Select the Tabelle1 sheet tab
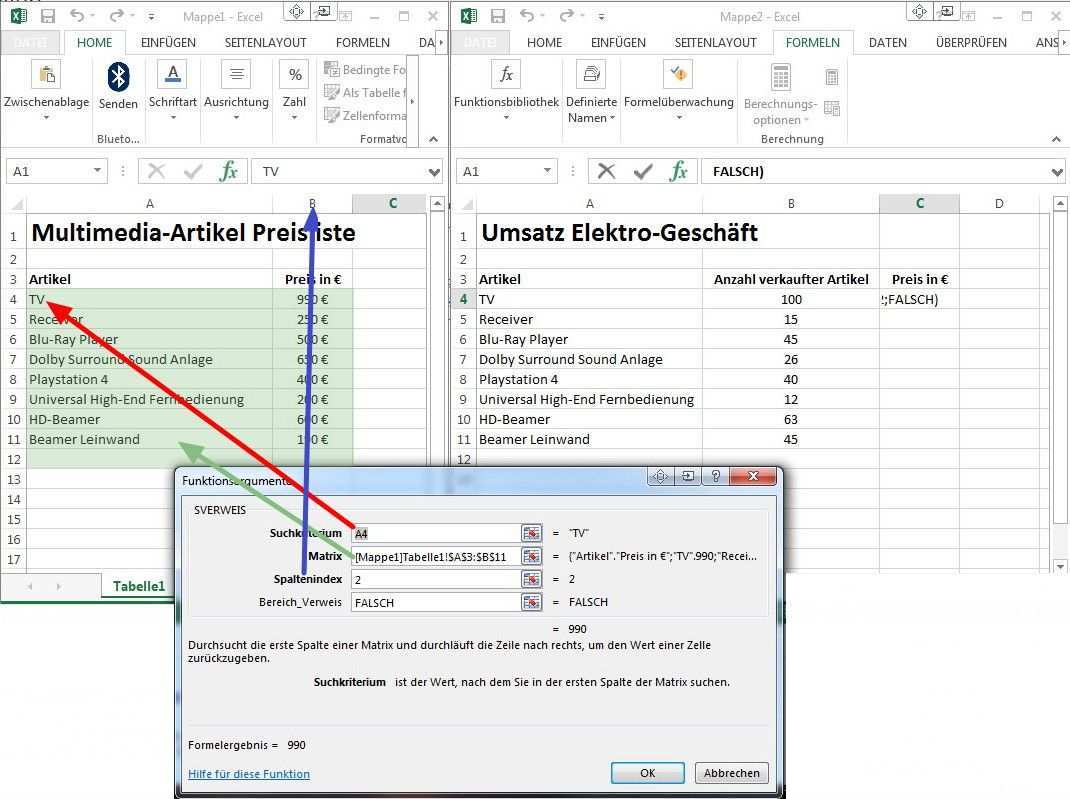The width and height of the screenshot is (1070, 799). (x=138, y=586)
